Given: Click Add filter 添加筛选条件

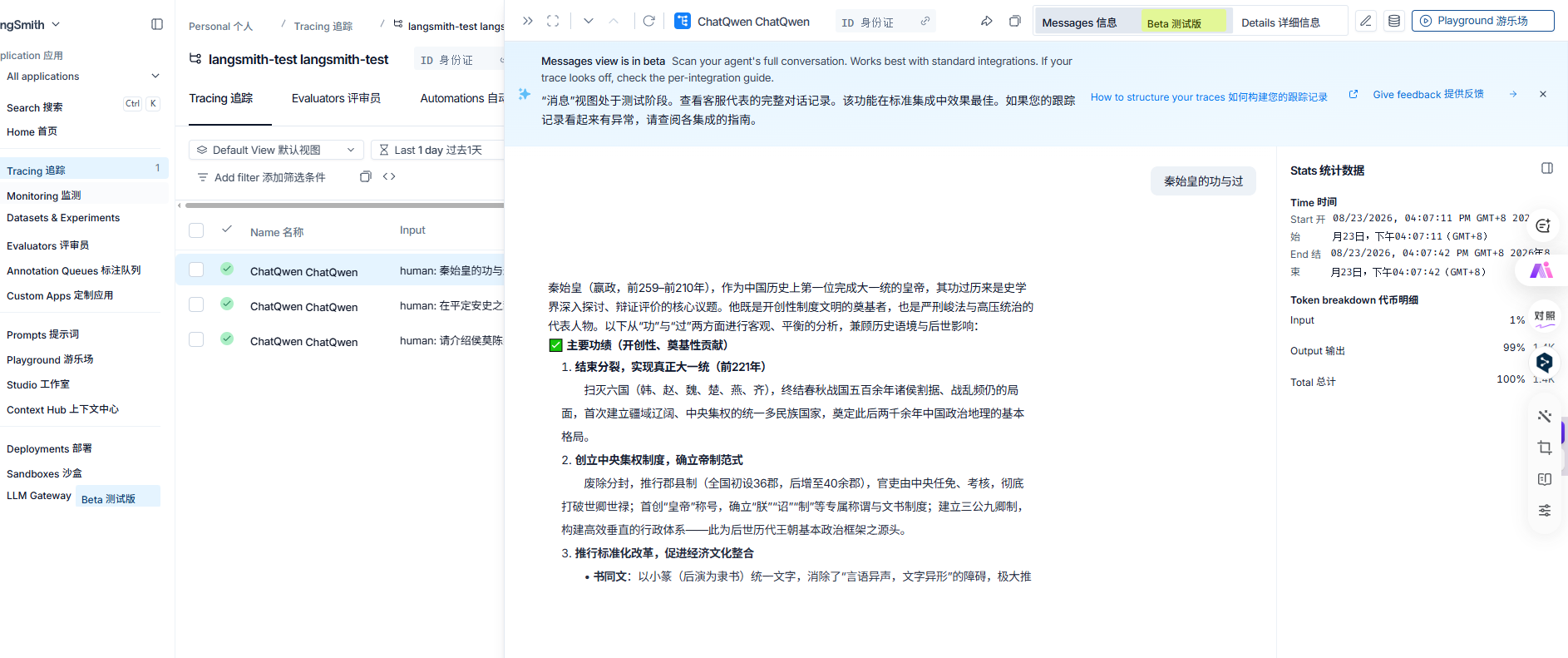Looking at the screenshot, I should pos(261,177).
